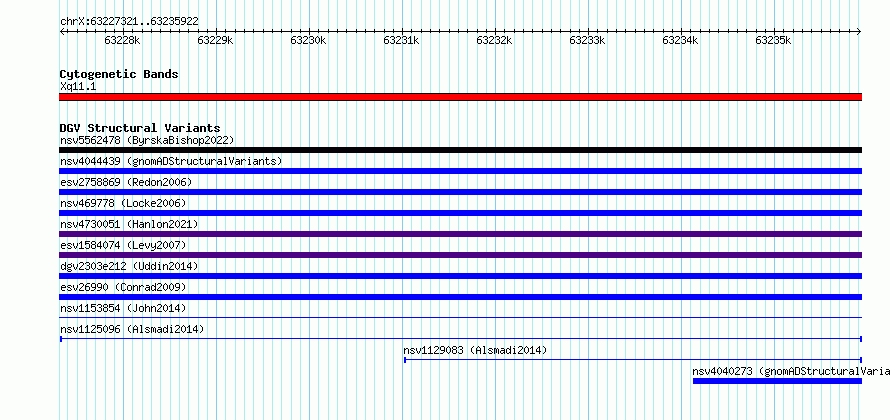Click the blue bar under nsv4044439
The width and height of the screenshot is (890, 420).
click(460, 171)
